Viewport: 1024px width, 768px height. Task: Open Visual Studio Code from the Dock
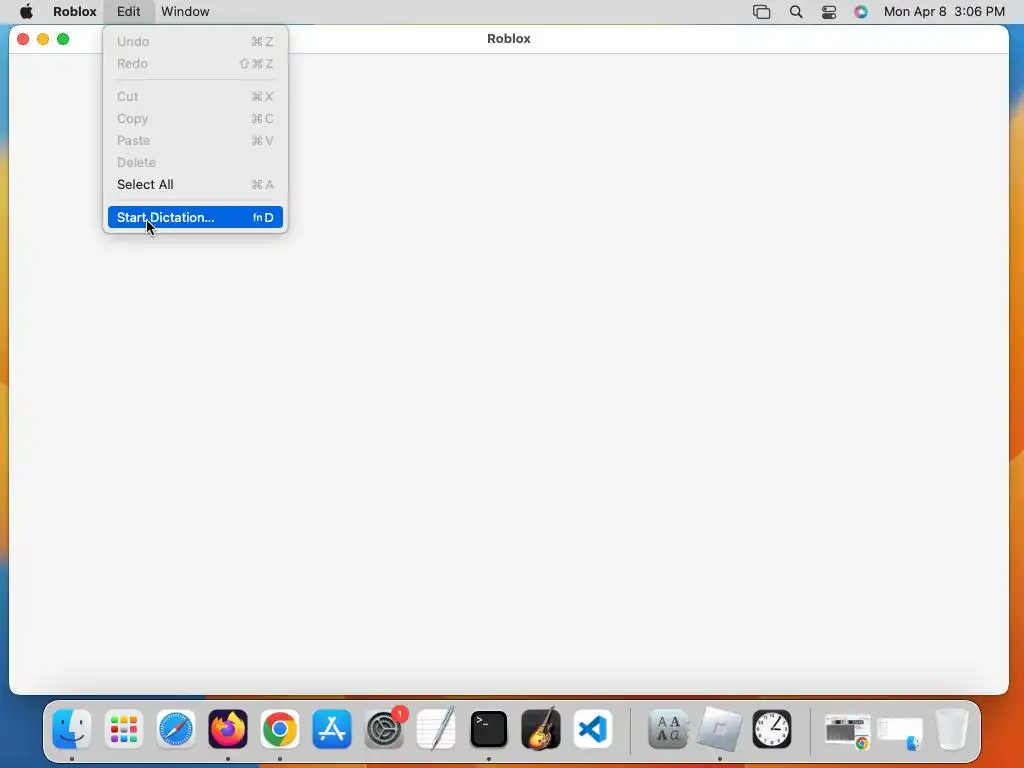point(593,729)
